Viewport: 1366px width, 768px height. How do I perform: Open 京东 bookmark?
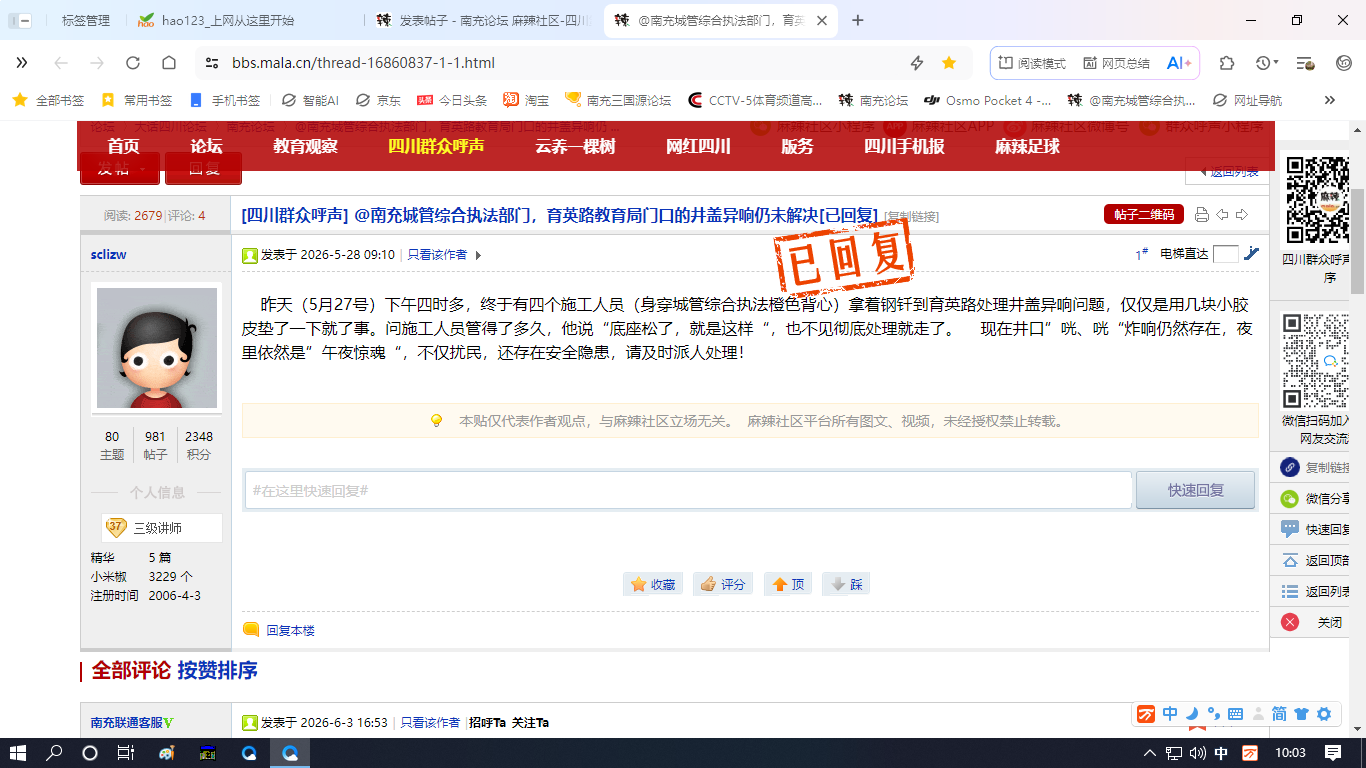[x=378, y=100]
